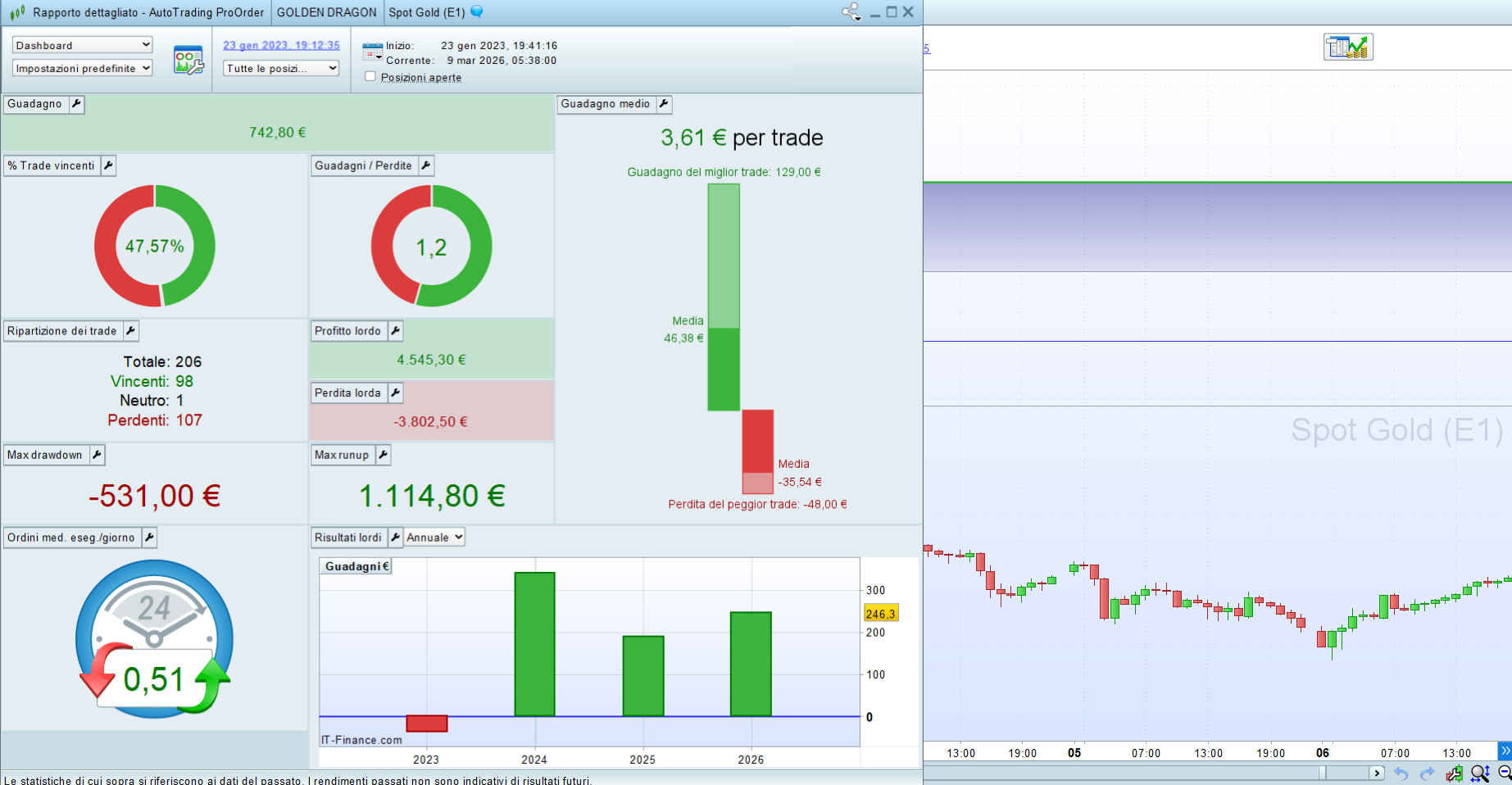Image resolution: width=1512 pixels, height=785 pixels.
Task: Click the chart horizontal scrollbar right arrow
Action: (x=1377, y=773)
